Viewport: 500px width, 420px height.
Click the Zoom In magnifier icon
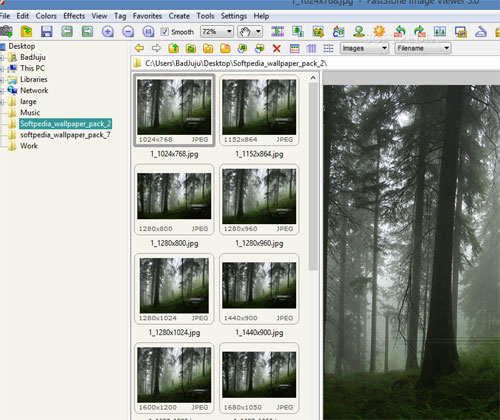click(108, 31)
